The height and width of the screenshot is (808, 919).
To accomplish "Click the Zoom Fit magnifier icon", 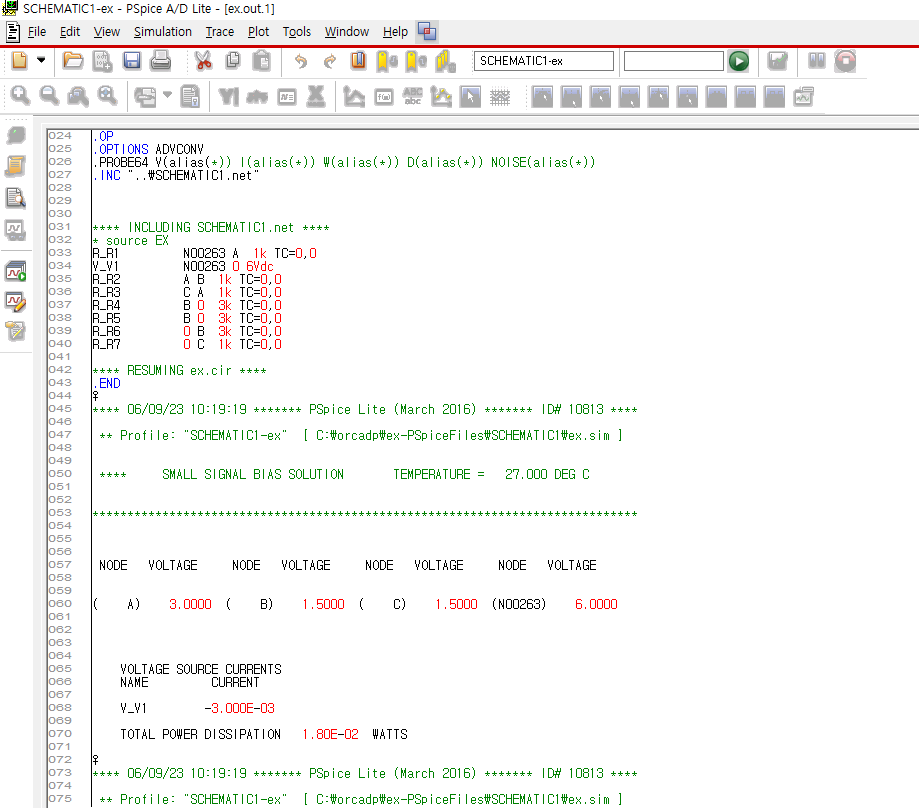I will coord(107,96).
